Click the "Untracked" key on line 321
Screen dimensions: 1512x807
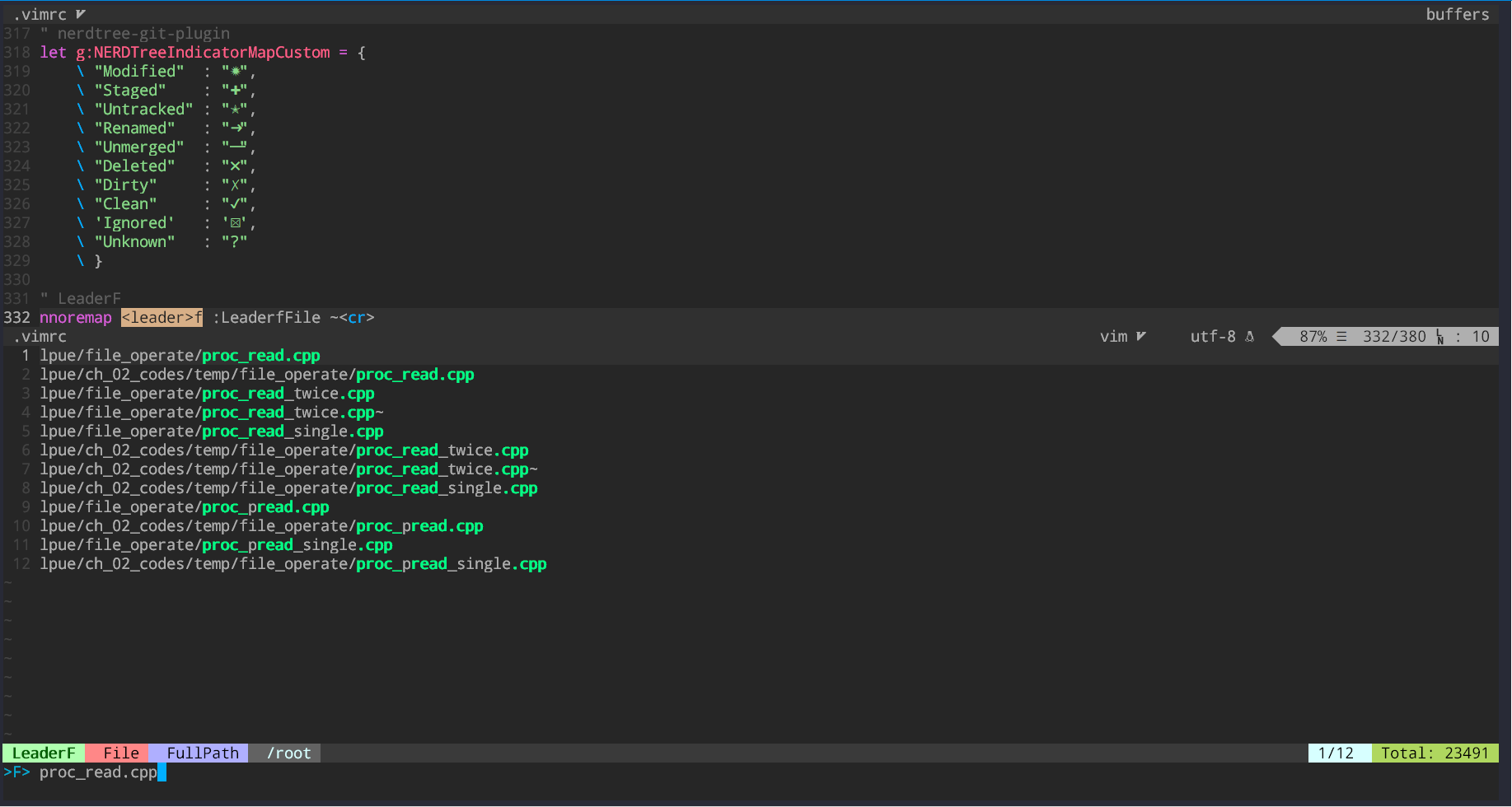143,109
